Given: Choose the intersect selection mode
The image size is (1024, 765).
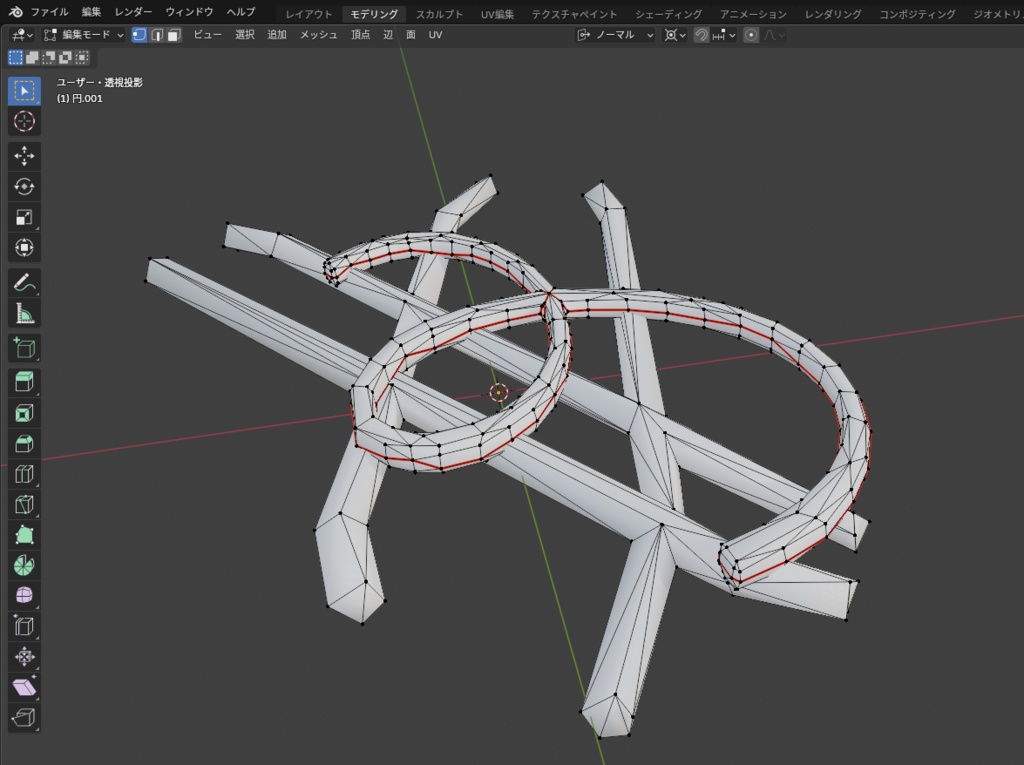Looking at the screenshot, I should (81, 57).
